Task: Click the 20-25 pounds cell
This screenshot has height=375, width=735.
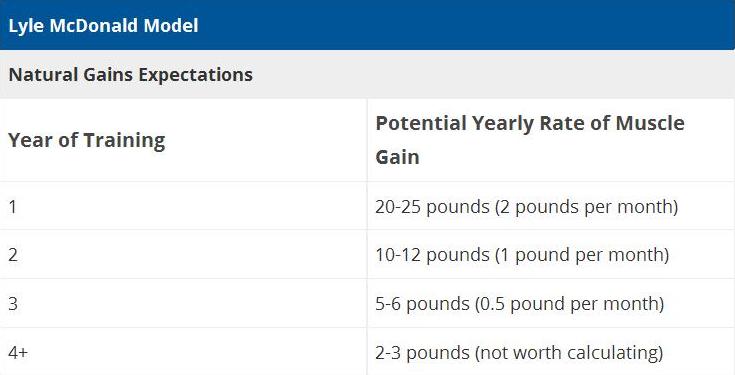Action: (x=551, y=206)
